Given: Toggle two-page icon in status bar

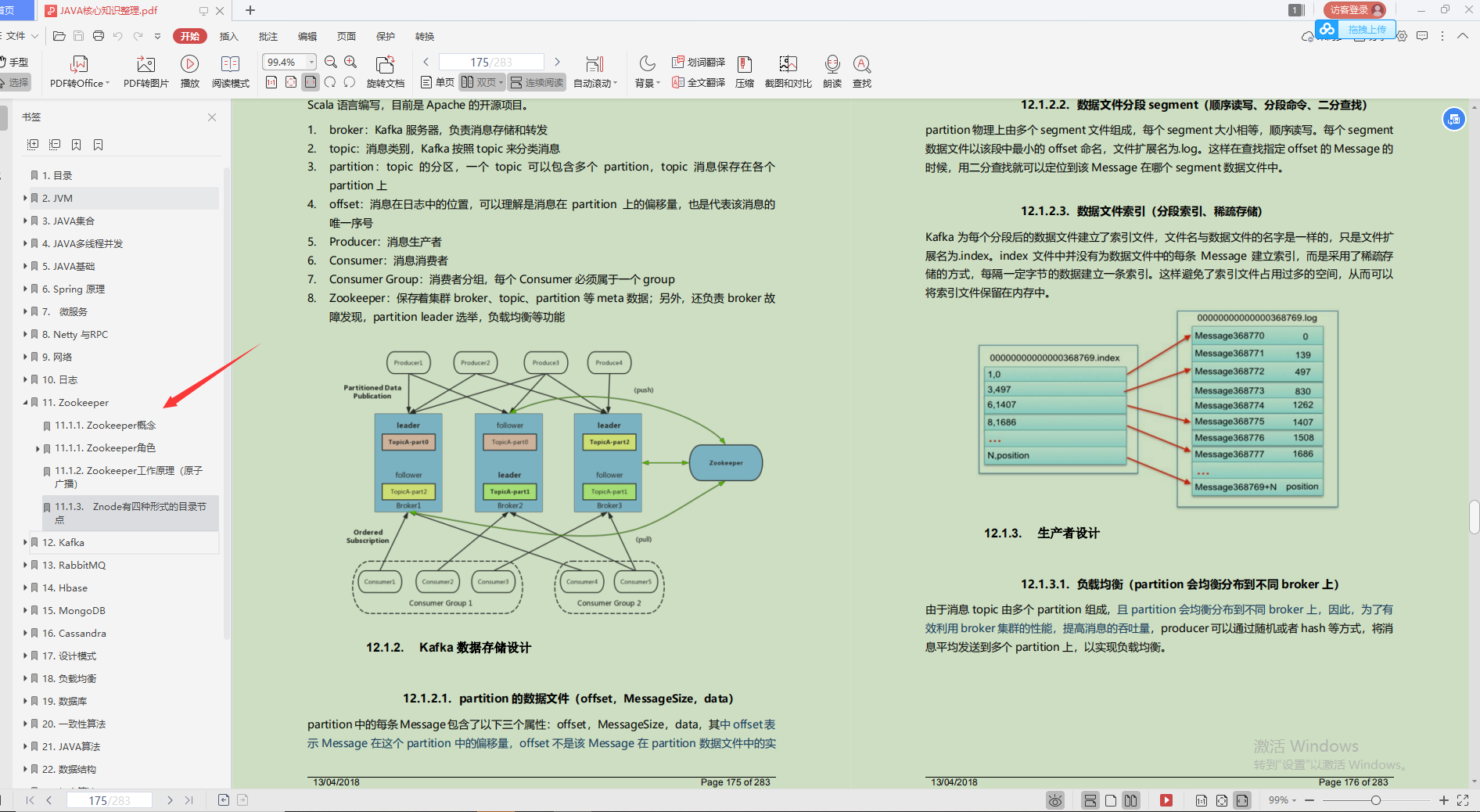Looking at the screenshot, I should 1131,800.
